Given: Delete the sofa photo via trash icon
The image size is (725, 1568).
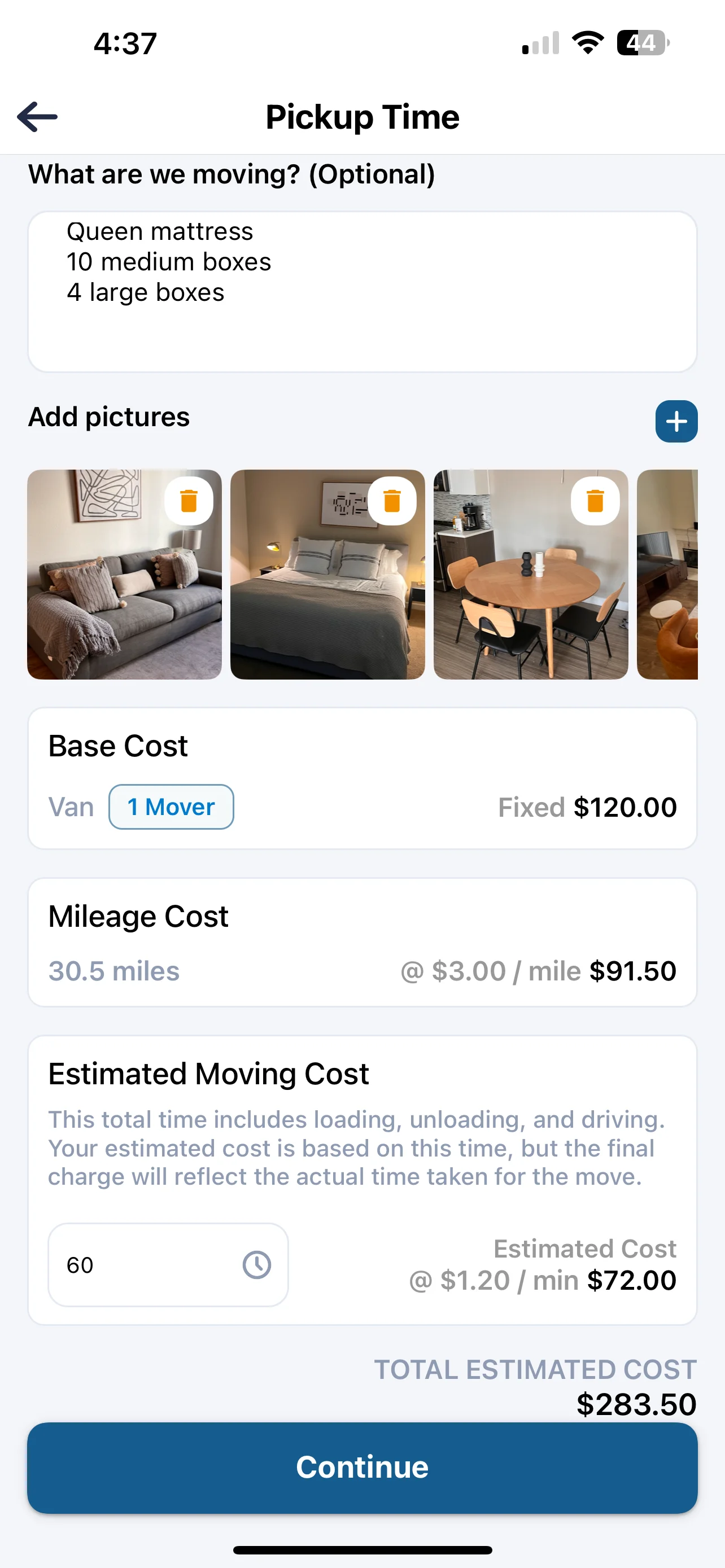Looking at the screenshot, I should (189, 500).
